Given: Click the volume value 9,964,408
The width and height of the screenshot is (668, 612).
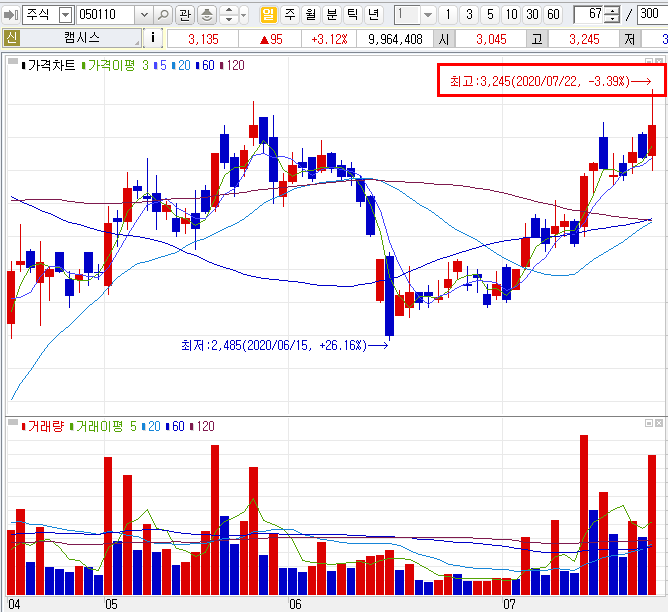Looking at the screenshot, I should [x=395, y=40].
